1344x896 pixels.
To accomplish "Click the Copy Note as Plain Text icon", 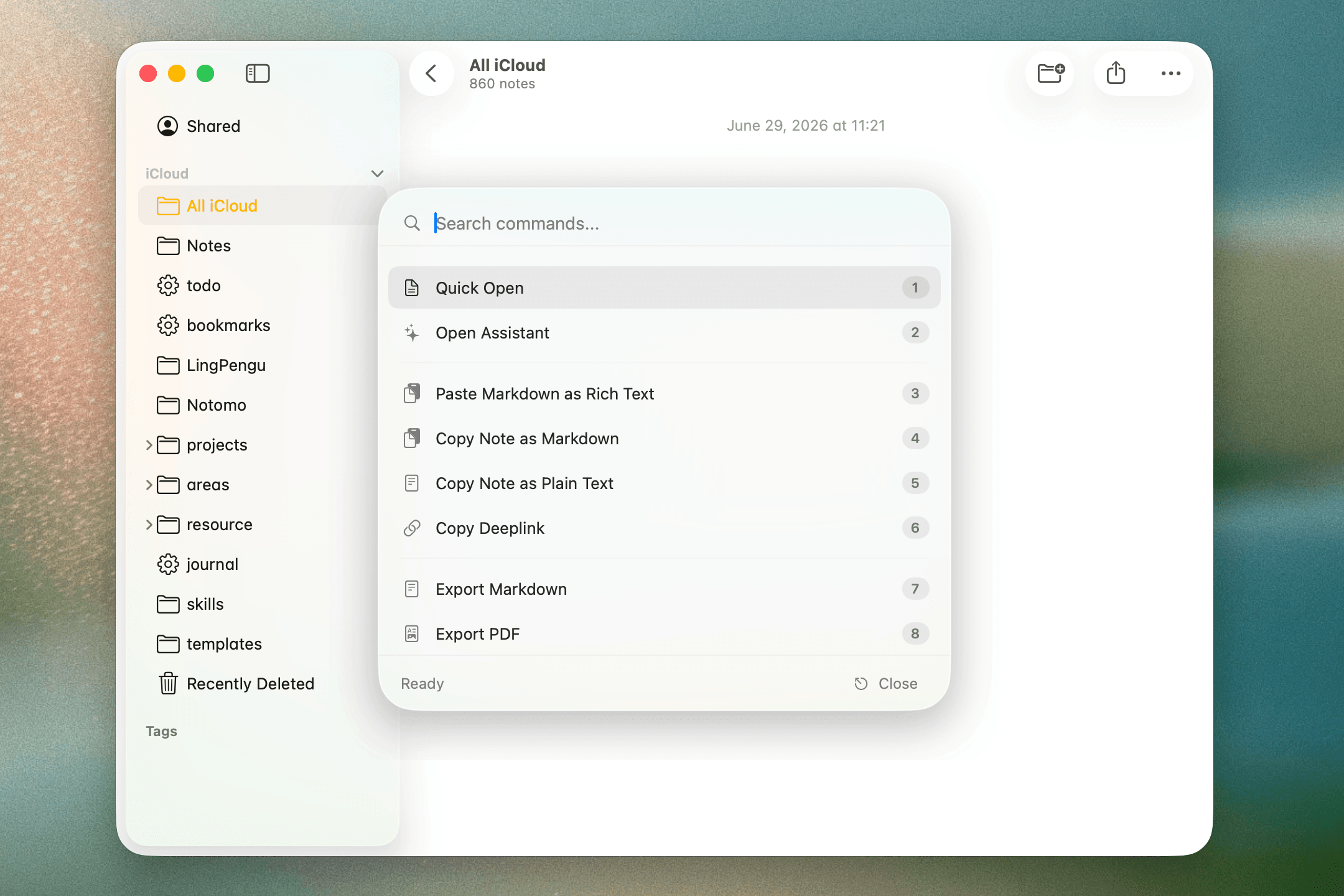I will 412,483.
